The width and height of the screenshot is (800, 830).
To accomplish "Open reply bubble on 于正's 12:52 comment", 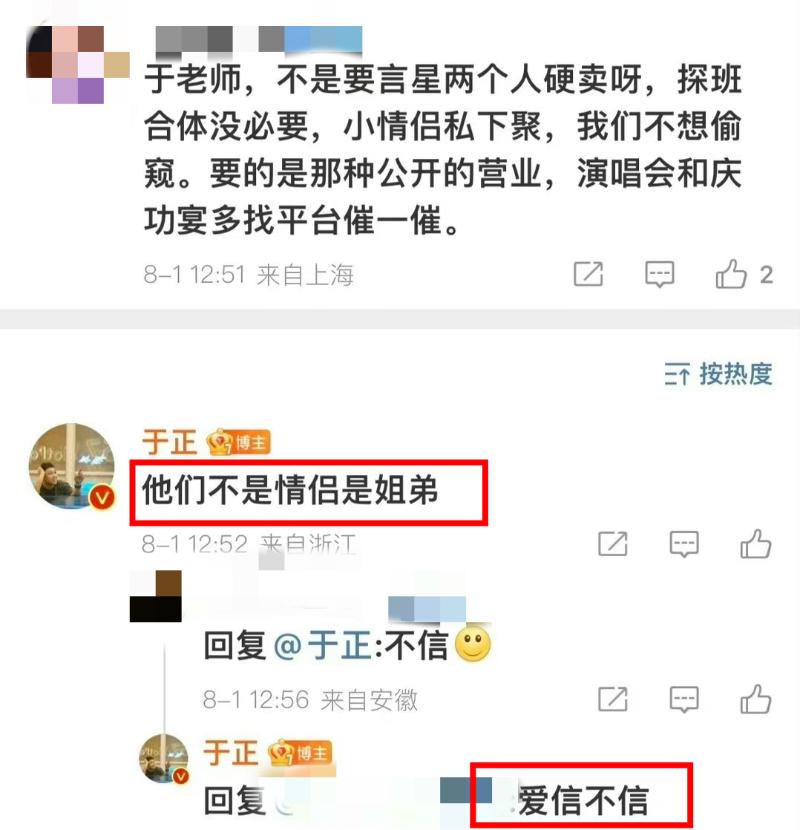I will click(684, 544).
